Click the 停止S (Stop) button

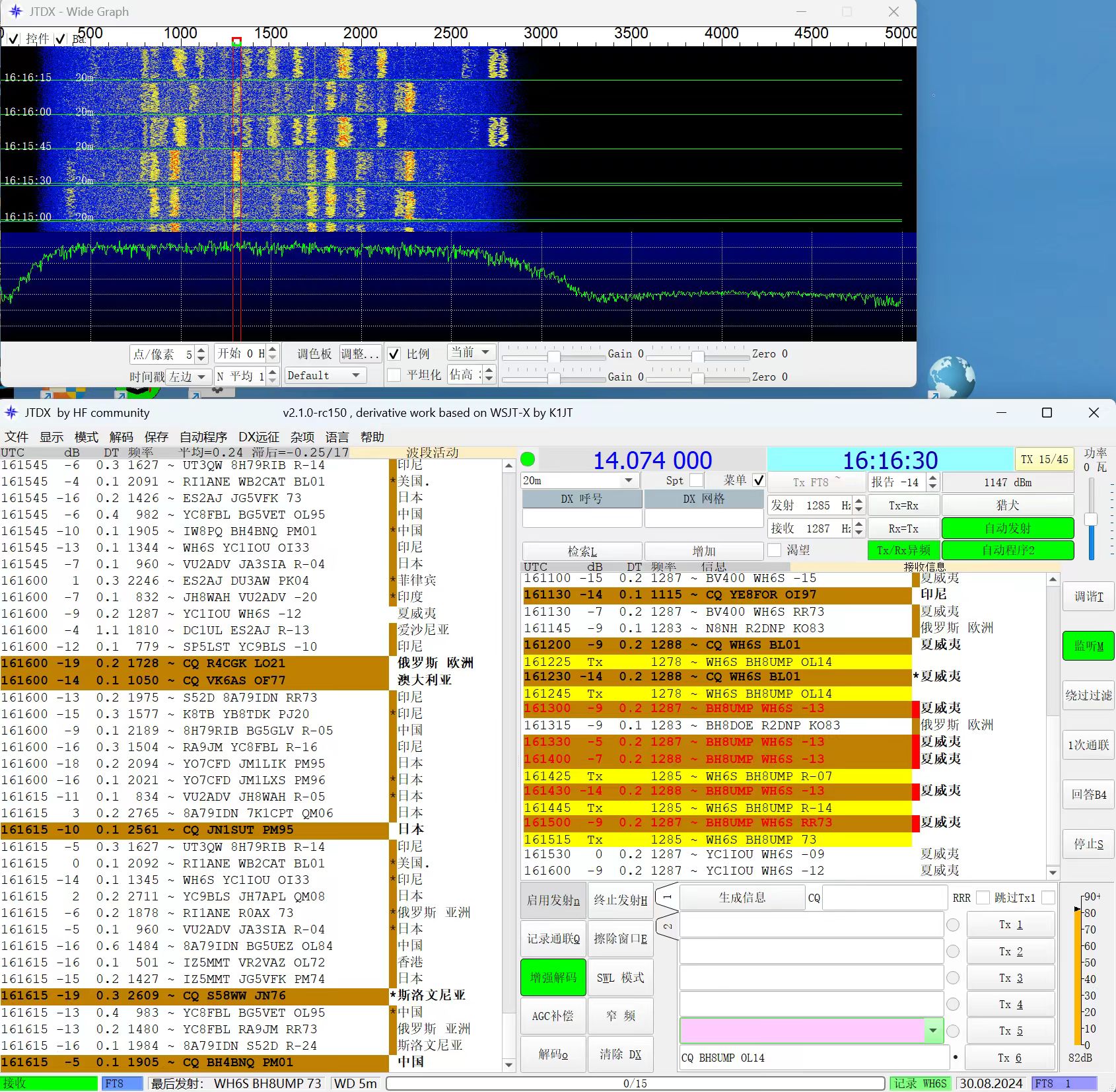1088,844
